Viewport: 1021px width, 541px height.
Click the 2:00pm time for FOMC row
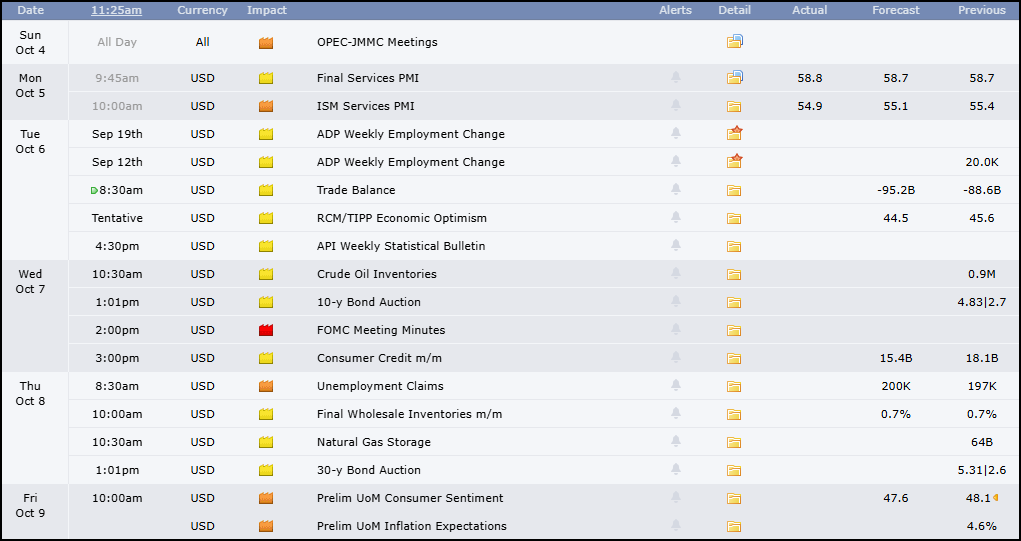117,330
